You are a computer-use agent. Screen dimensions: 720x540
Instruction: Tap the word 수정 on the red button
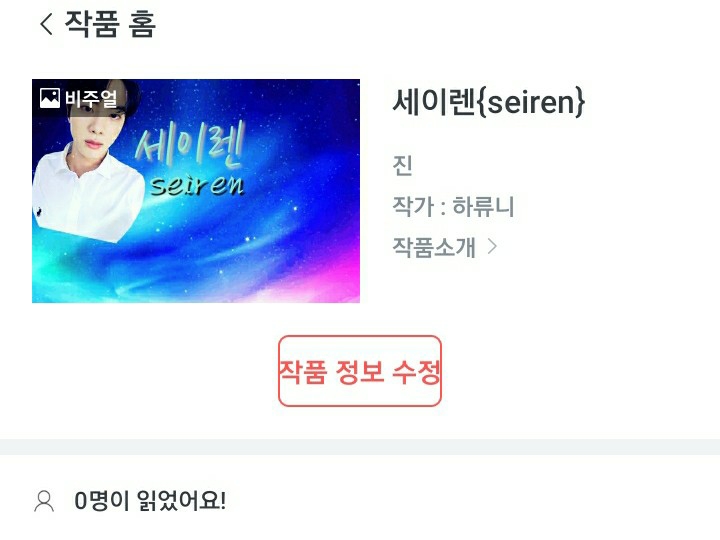click(417, 371)
